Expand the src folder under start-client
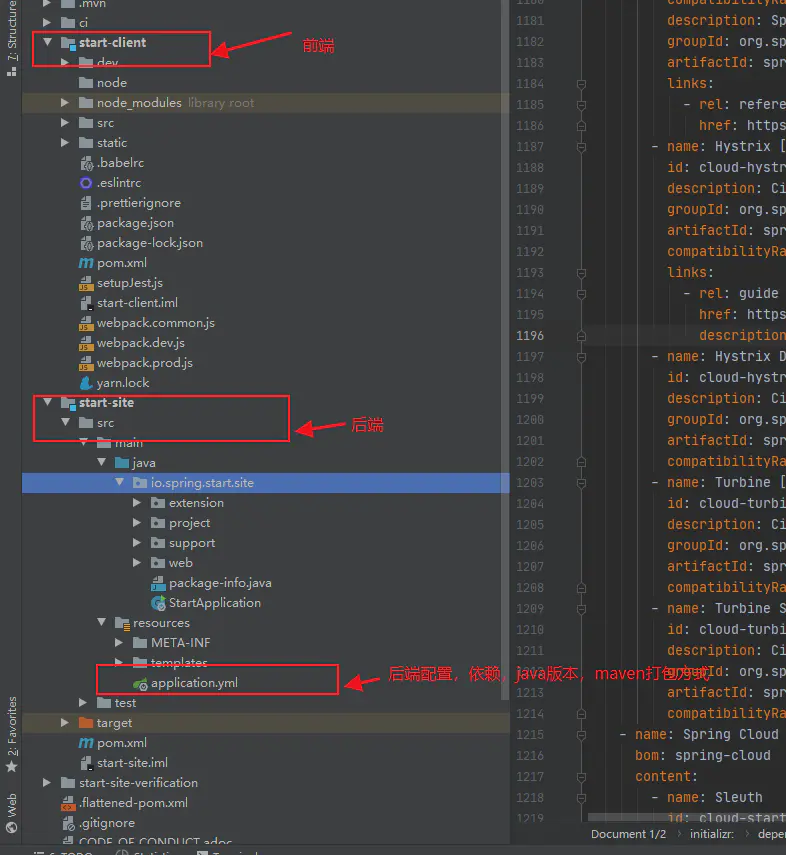The height and width of the screenshot is (855, 786). tap(65, 123)
